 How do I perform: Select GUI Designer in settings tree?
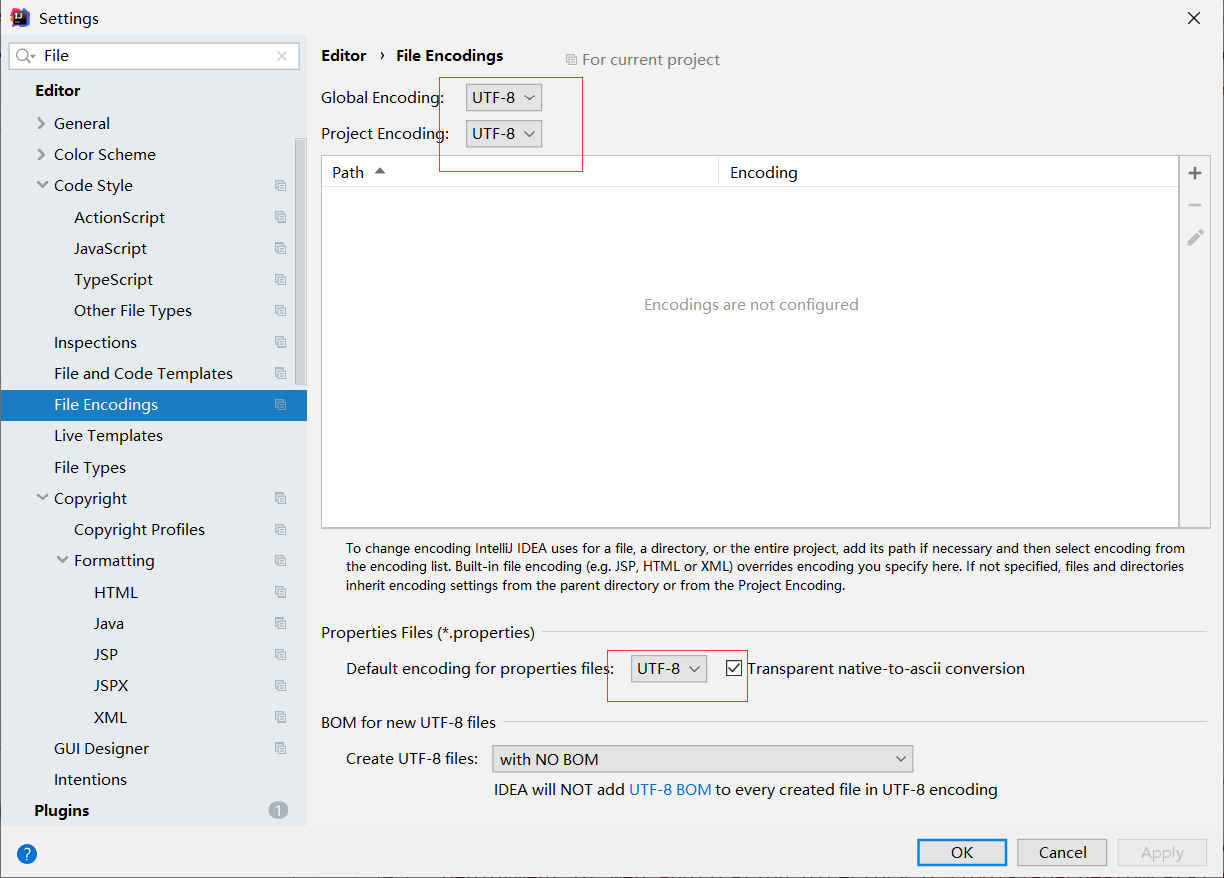(101, 748)
